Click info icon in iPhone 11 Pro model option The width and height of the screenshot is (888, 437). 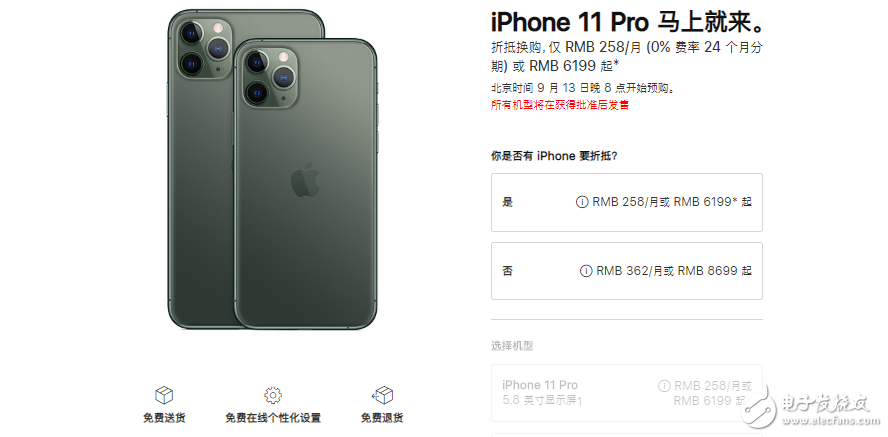pyautogui.click(x=664, y=386)
